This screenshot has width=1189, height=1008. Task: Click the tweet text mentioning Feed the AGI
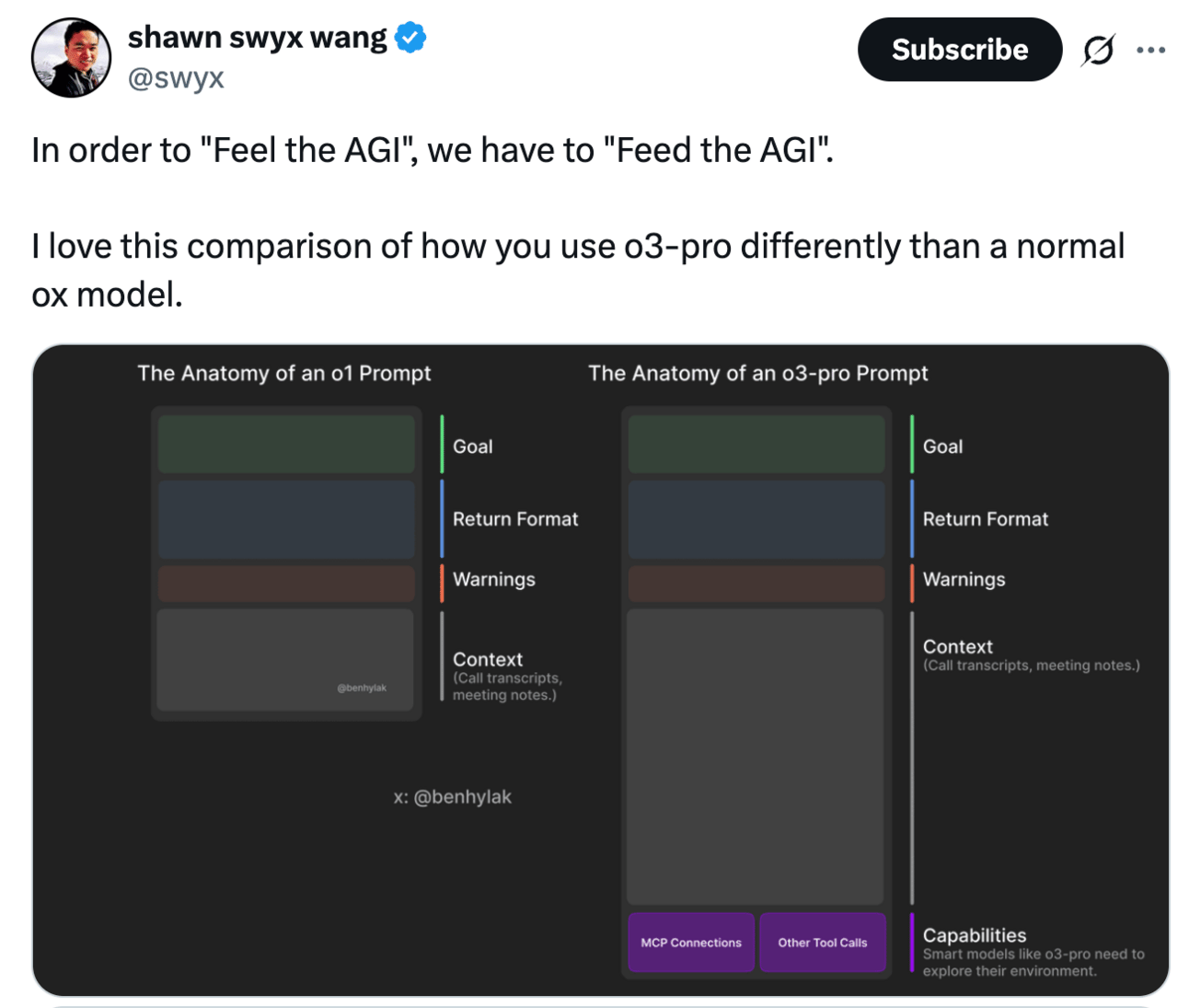[433, 149]
